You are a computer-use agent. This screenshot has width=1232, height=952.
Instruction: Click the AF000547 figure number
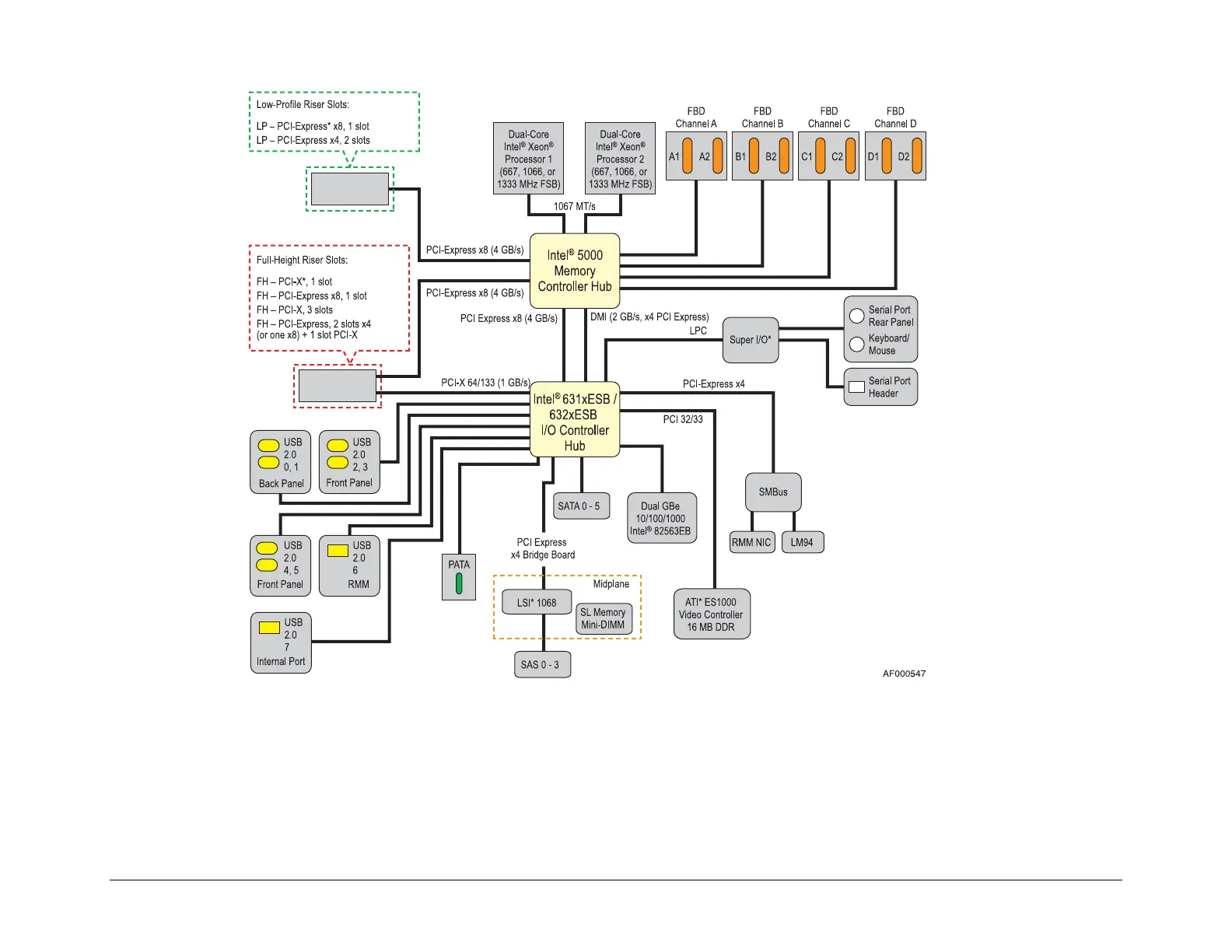pos(904,674)
